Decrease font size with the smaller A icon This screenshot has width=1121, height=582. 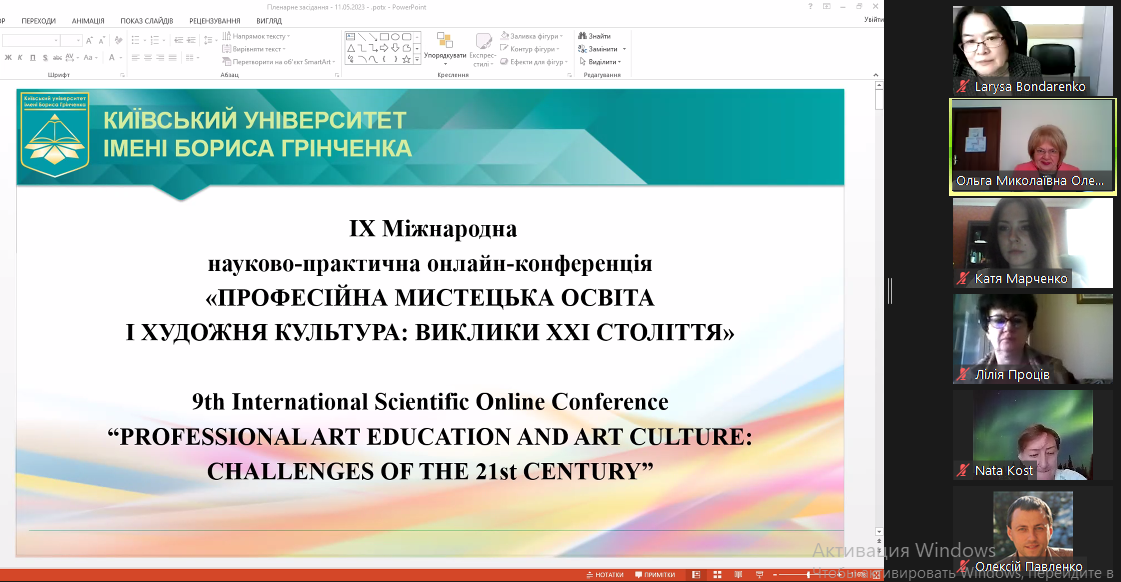point(102,41)
